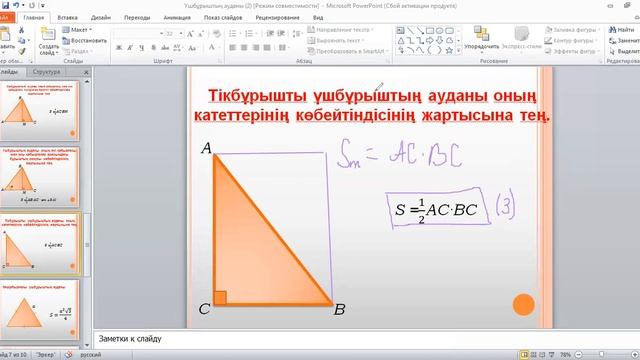Select the Arrow line shape
The height and width of the screenshot is (360, 640).
coord(420,31)
